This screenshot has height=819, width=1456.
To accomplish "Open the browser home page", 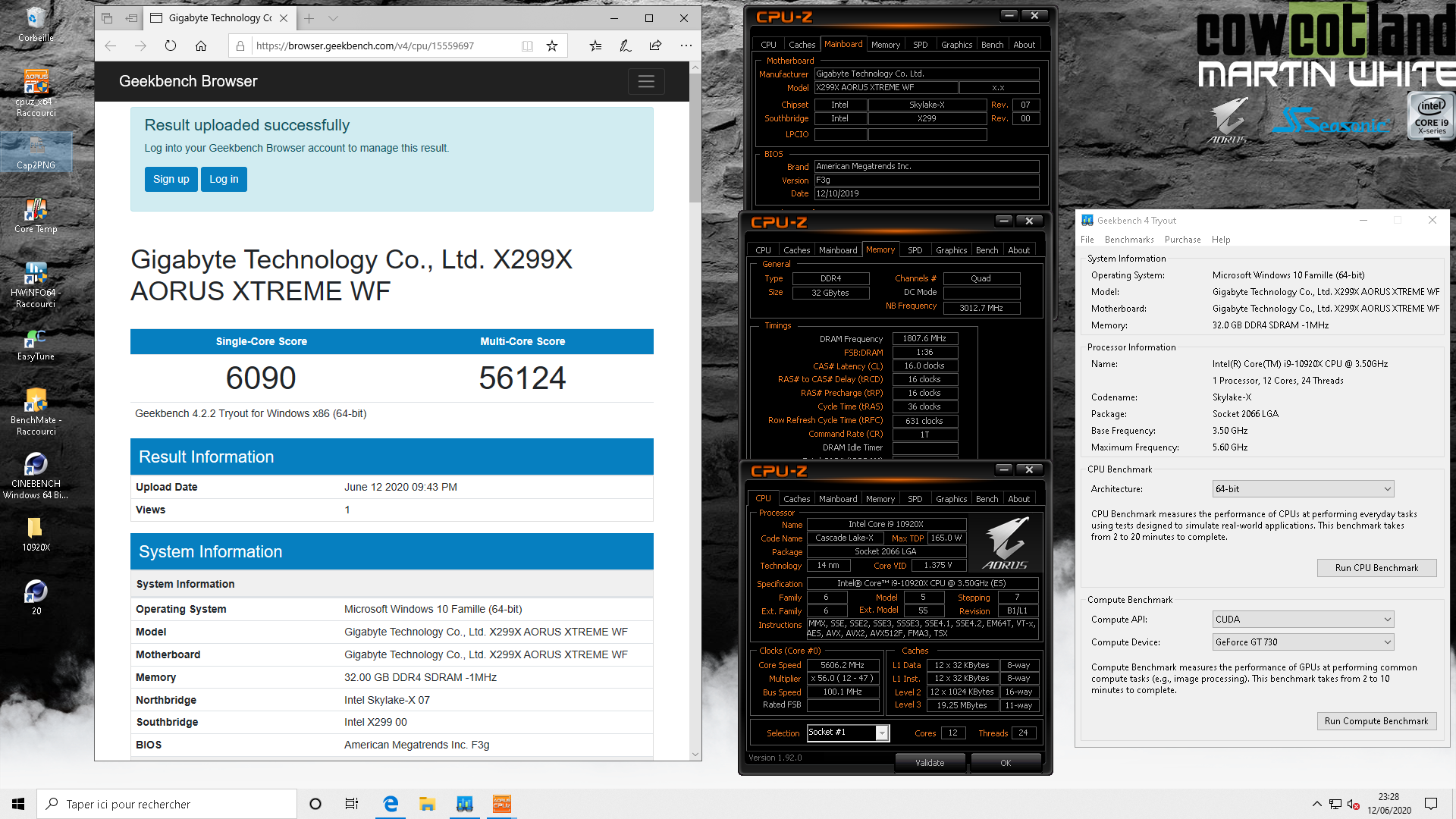I will coord(201,46).
